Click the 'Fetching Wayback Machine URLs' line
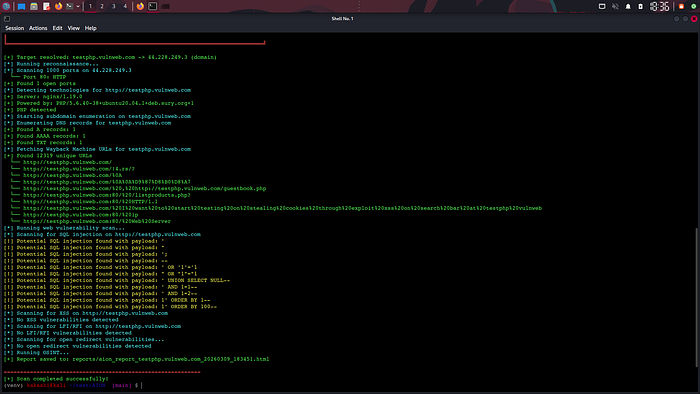Viewport: 700px width, 394px height. point(97,149)
